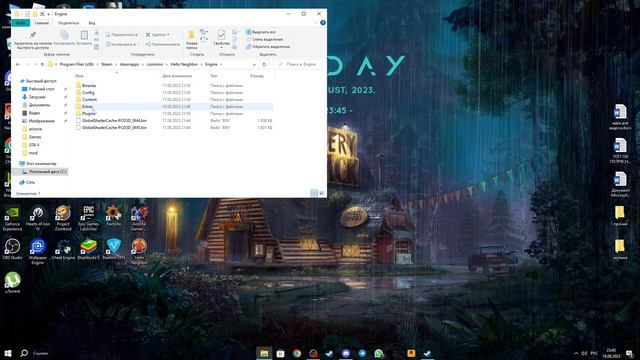Switch to the View ribbon tab
This screenshot has width=640, height=360.
tap(92, 23)
